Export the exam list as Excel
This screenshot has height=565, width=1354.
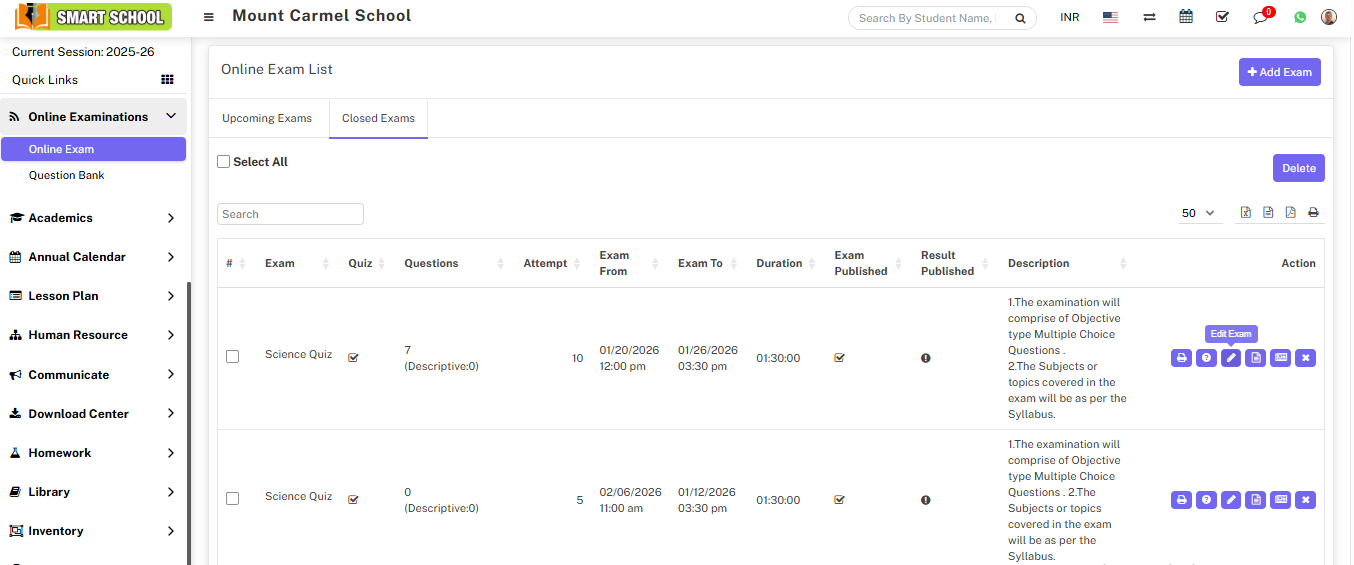(1246, 212)
